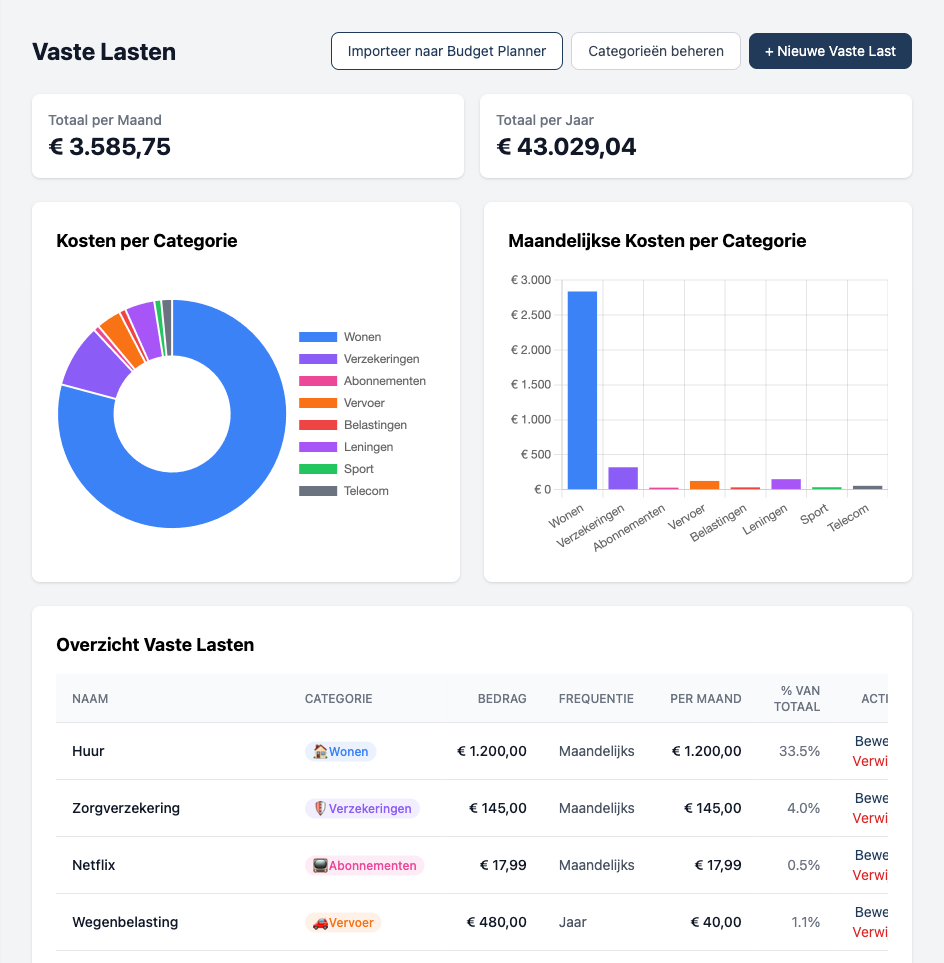This screenshot has width=944, height=963.
Task: Toggle the Telecom legend color swatch
Action: pos(318,491)
